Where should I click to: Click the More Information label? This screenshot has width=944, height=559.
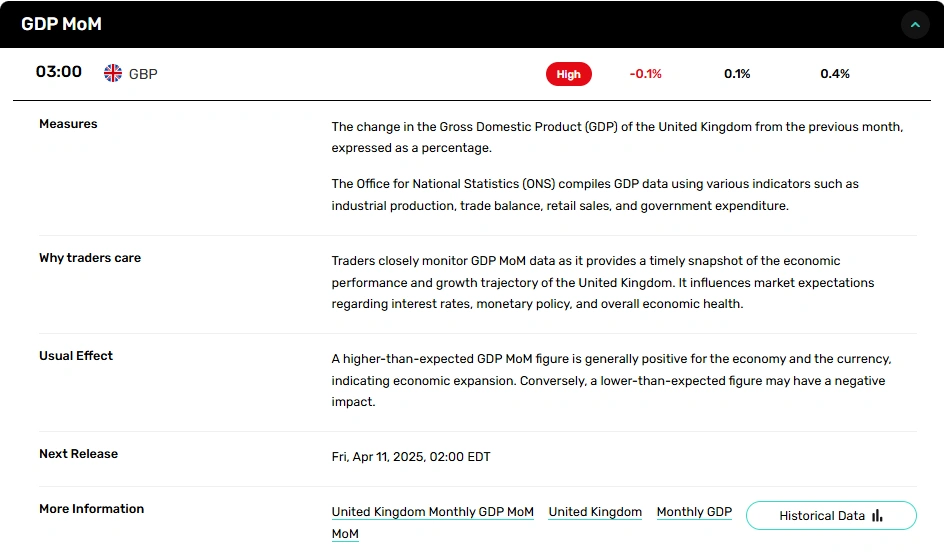92,509
